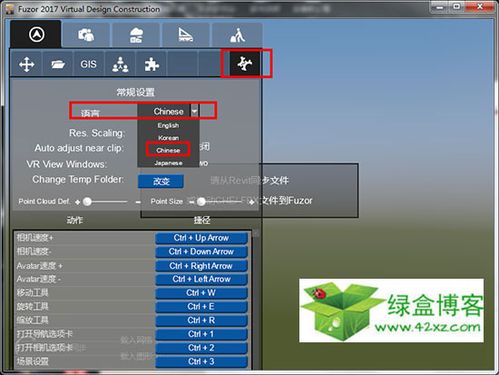Click the Avatar速度 - row label
Image resolution: width=499 pixels, height=375 pixels.
click(39, 279)
